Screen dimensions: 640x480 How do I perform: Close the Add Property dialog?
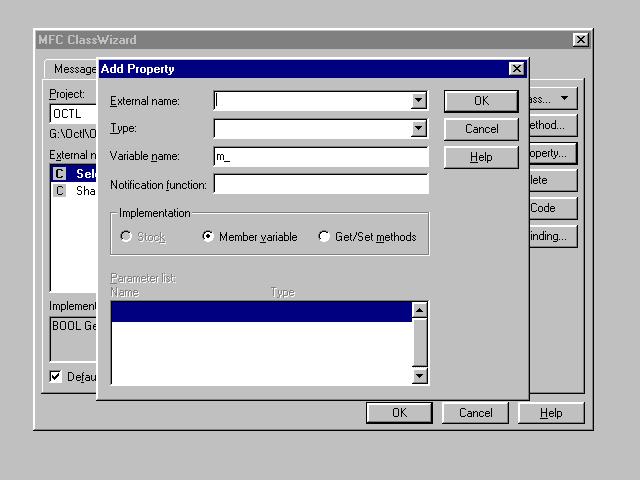[516, 69]
